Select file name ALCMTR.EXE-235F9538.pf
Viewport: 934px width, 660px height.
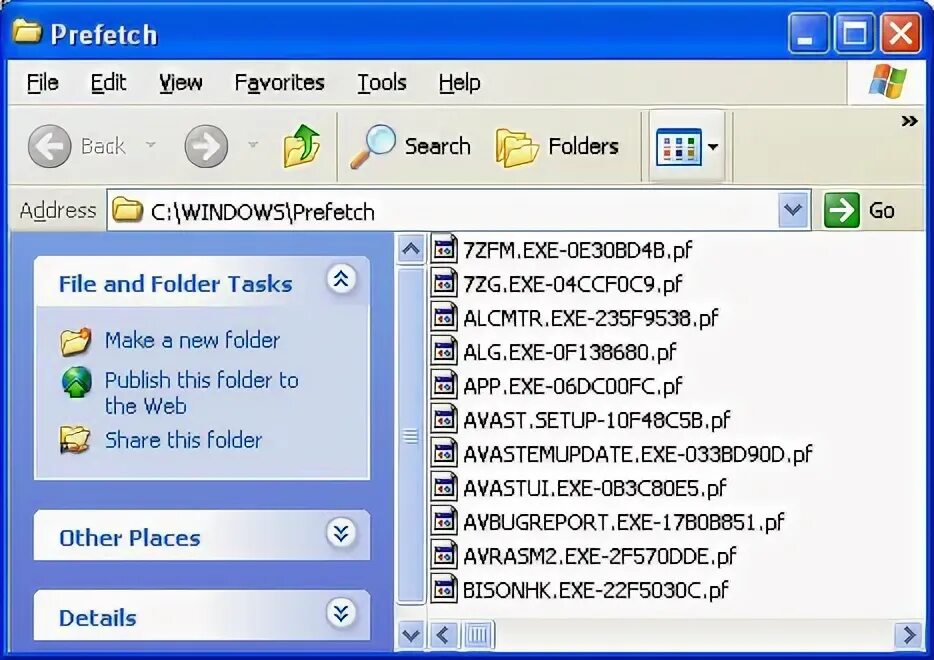point(590,318)
